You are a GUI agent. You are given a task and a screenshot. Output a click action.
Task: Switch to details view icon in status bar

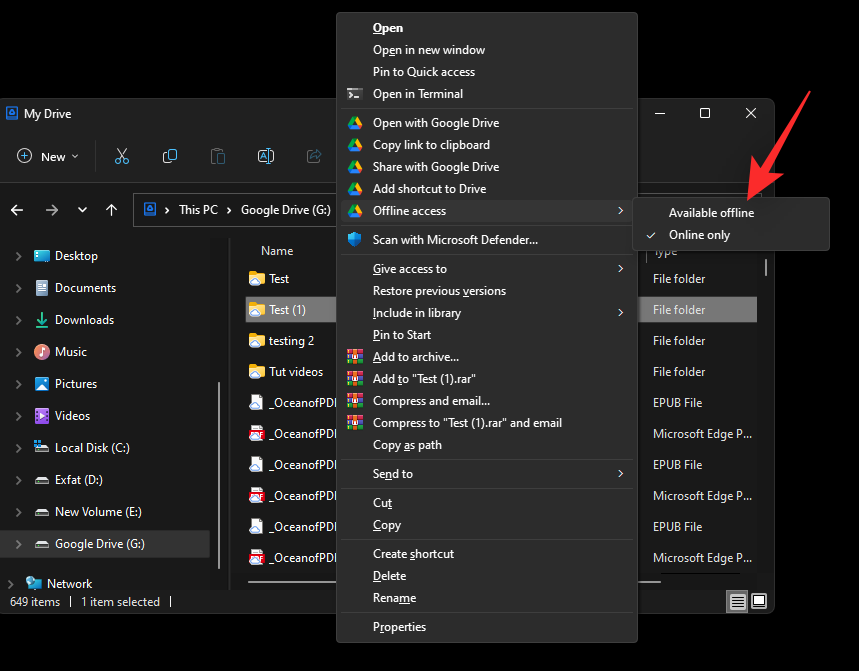pos(737,601)
